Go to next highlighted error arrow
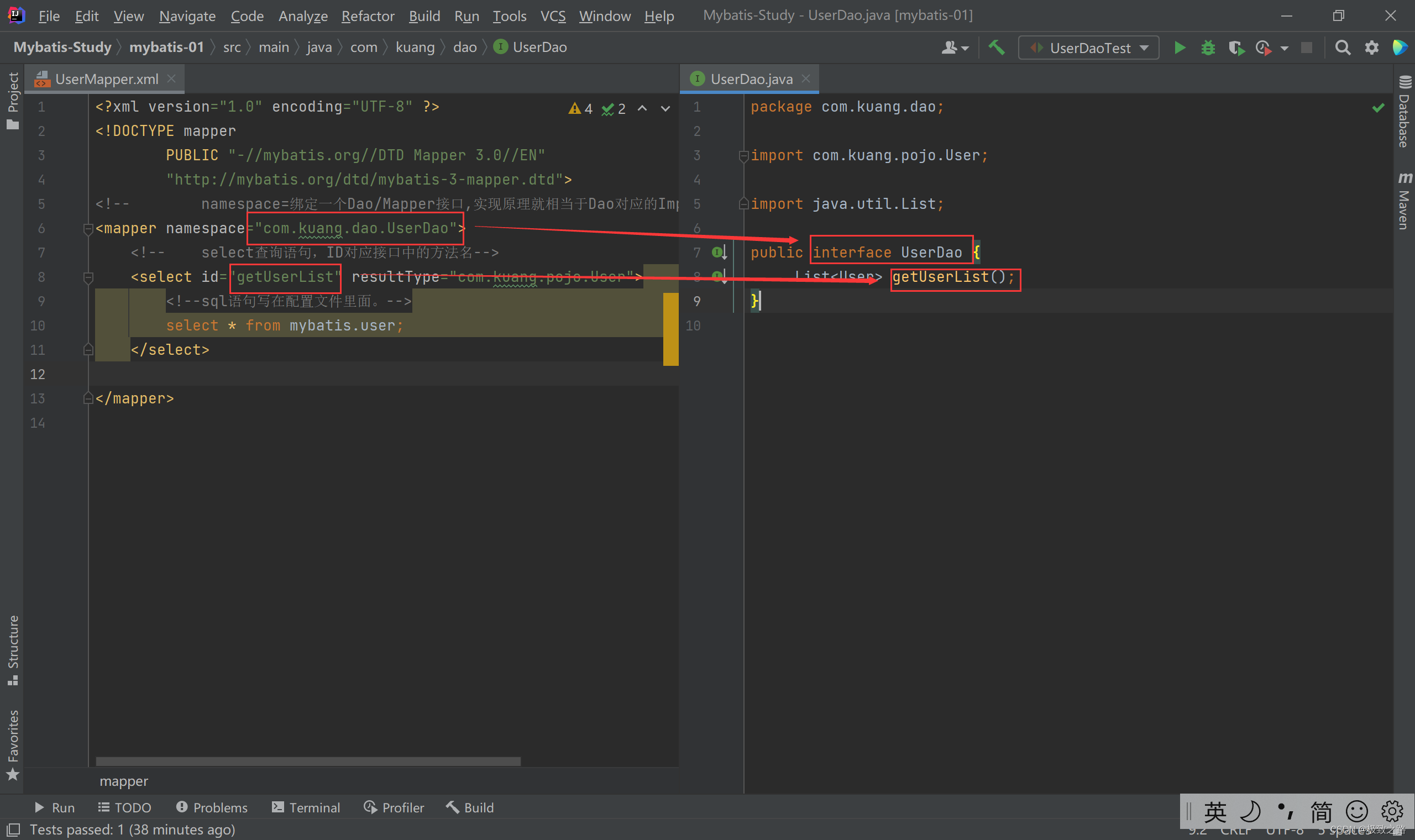Image resolution: width=1415 pixels, height=840 pixels. [x=665, y=108]
